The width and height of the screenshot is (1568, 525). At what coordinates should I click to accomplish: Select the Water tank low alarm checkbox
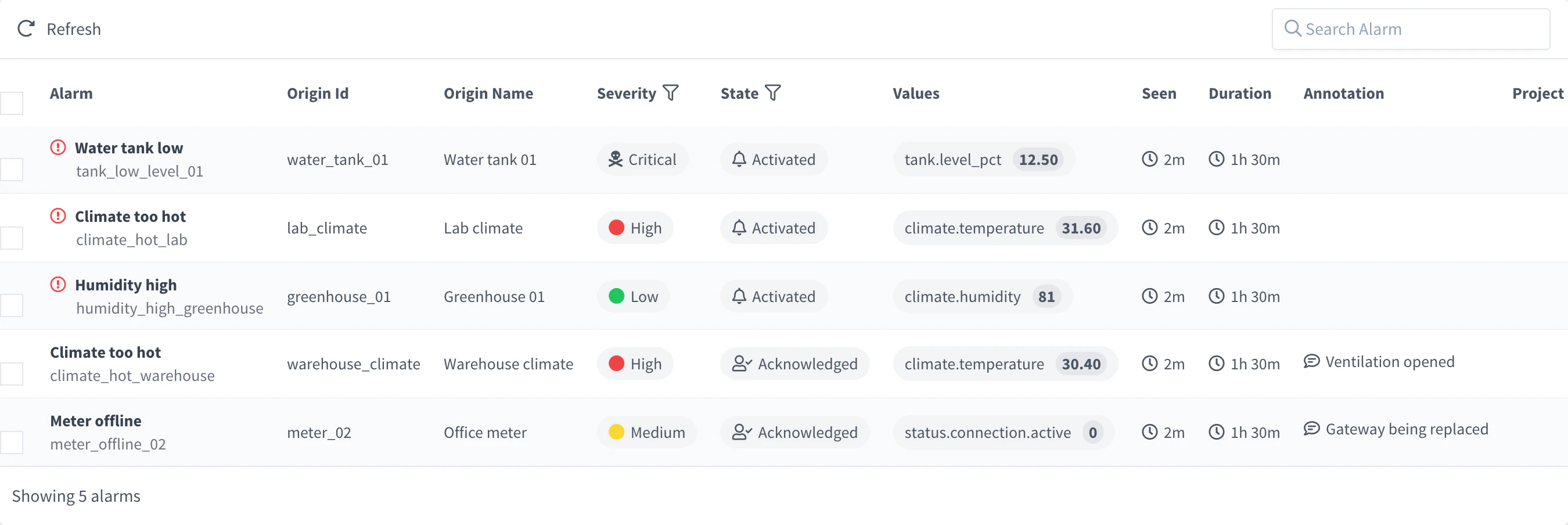(12, 170)
